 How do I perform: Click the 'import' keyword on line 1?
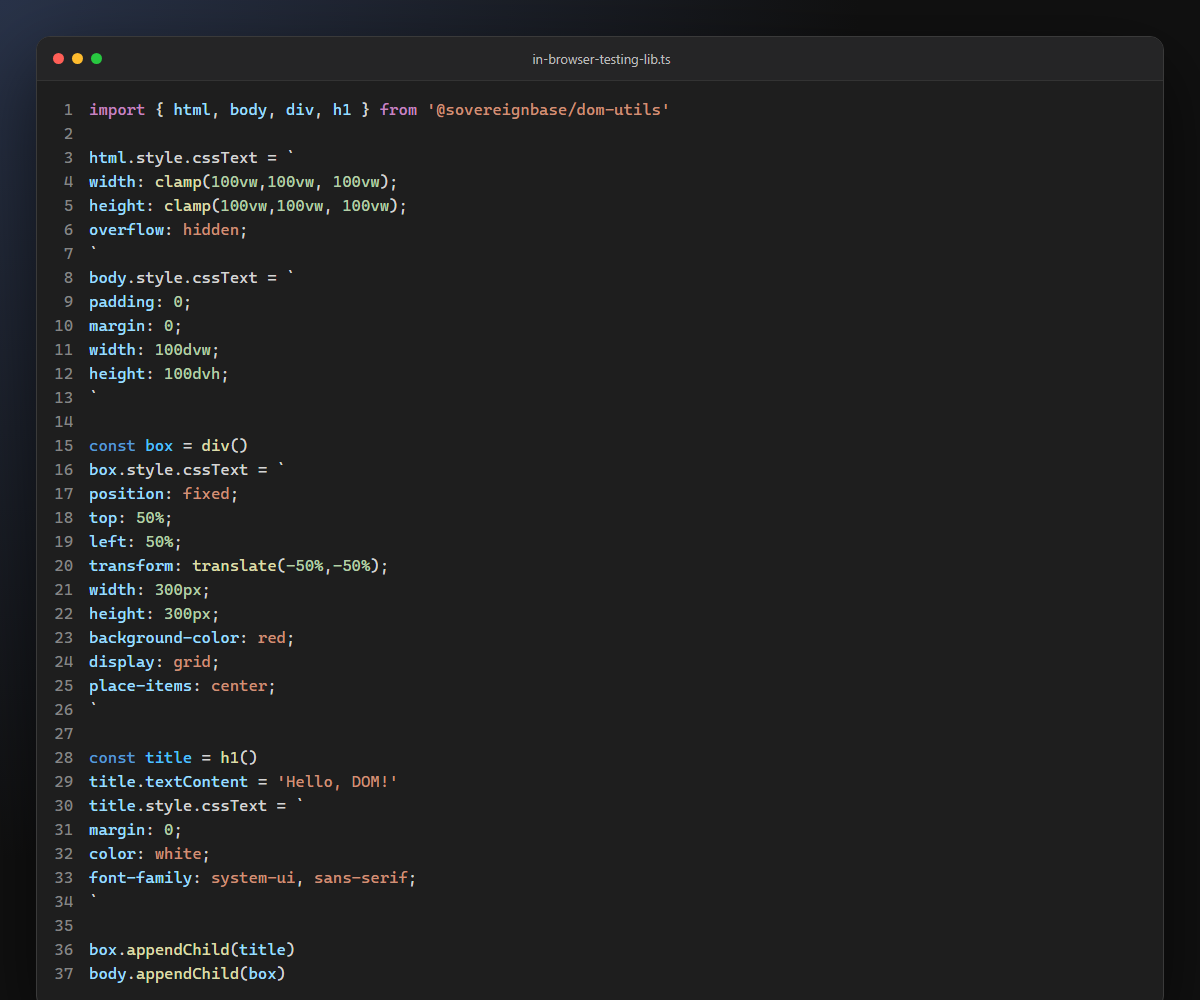(x=117, y=110)
